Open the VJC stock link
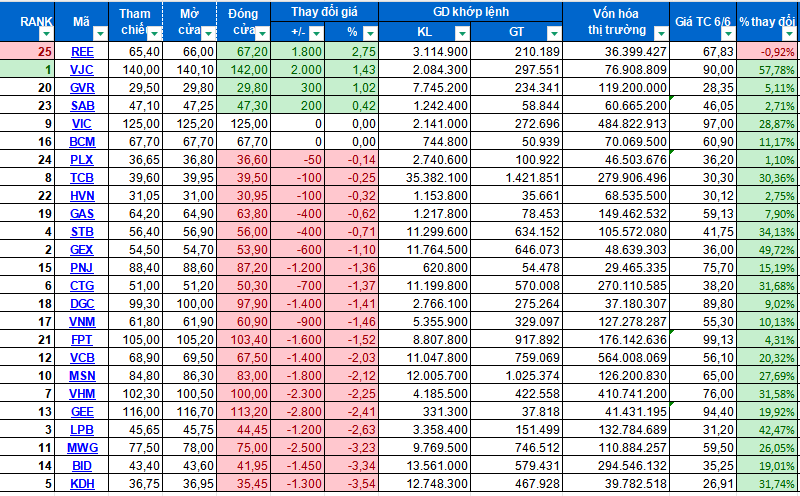This screenshot has height=496, width=800. pyautogui.click(x=82, y=70)
